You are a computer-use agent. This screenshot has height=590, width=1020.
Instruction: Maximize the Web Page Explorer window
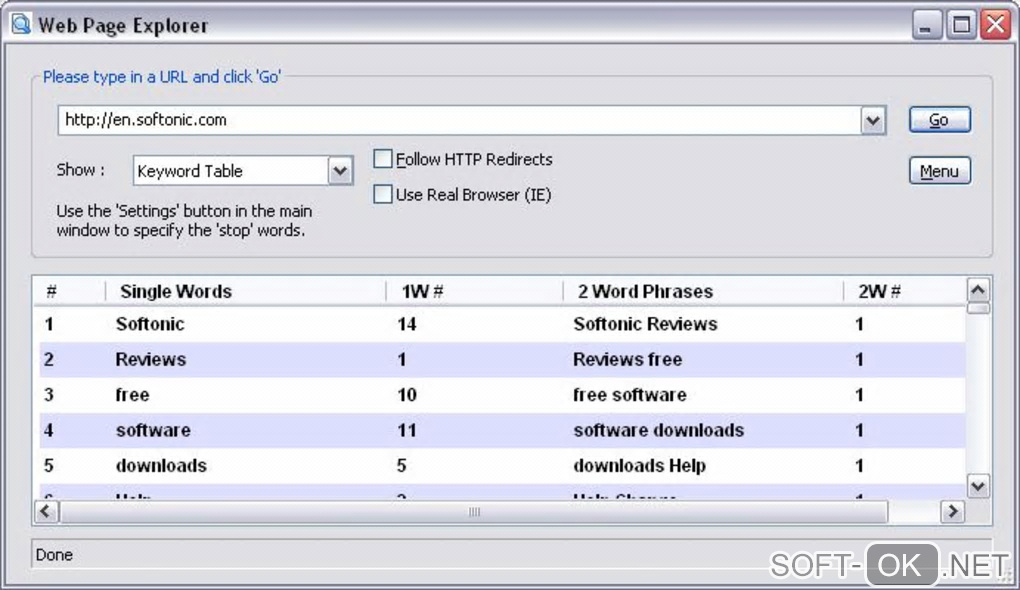pyautogui.click(x=961, y=25)
